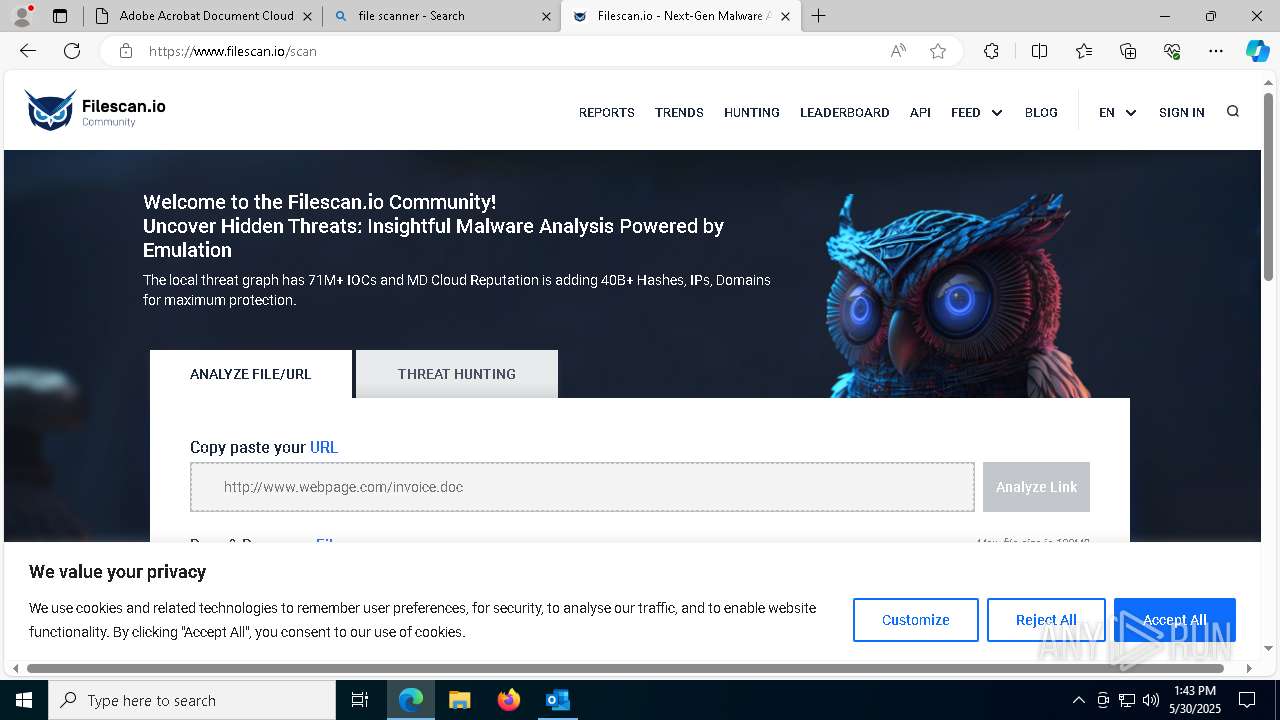Switch to the THREAT HUNTING tab
The image size is (1280, 720).
coord(457,374)
